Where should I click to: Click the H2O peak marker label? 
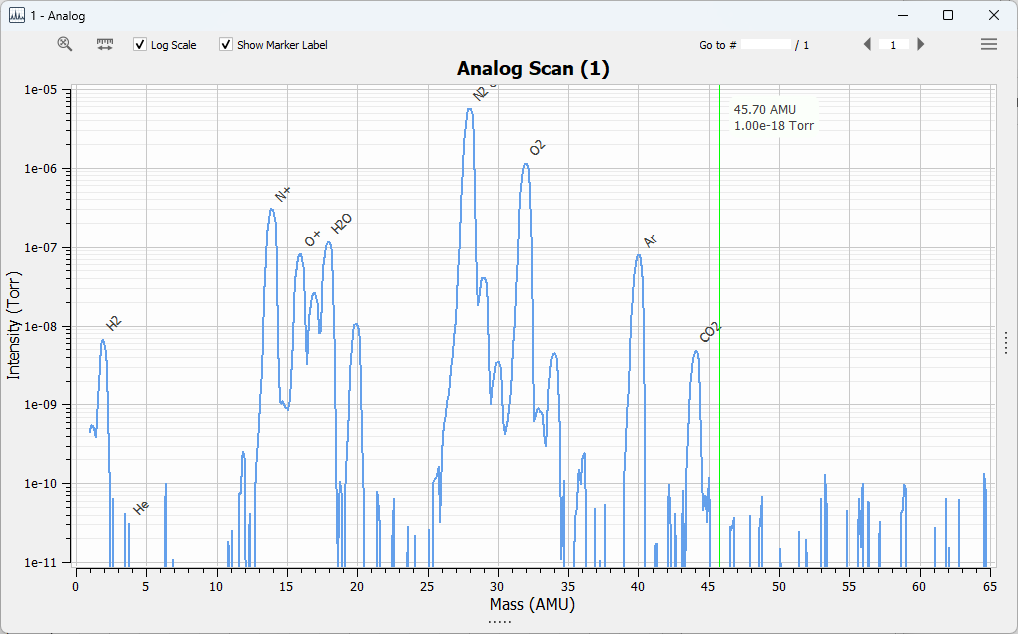tap(342, 224)
